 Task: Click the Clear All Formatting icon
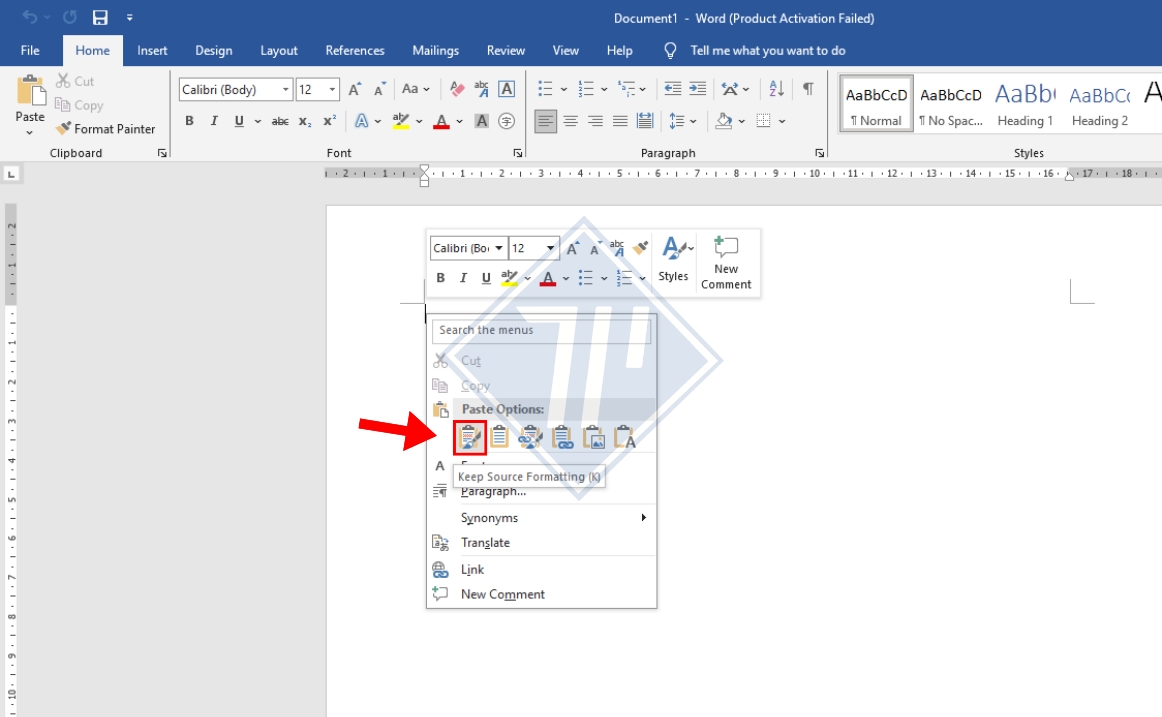click(457, 89)
